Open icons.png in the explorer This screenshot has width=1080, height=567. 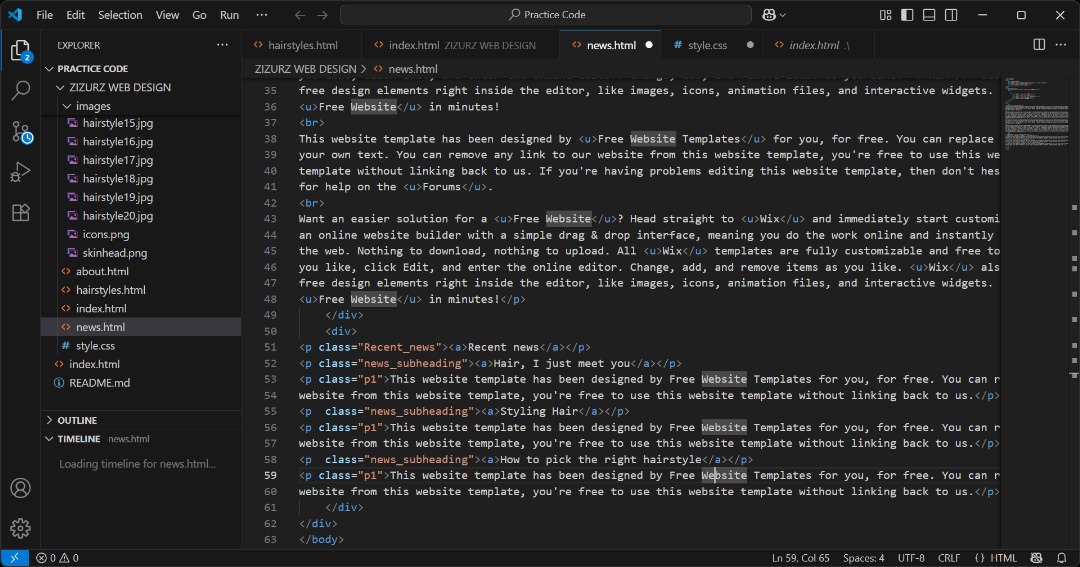[x=106, y=235]
